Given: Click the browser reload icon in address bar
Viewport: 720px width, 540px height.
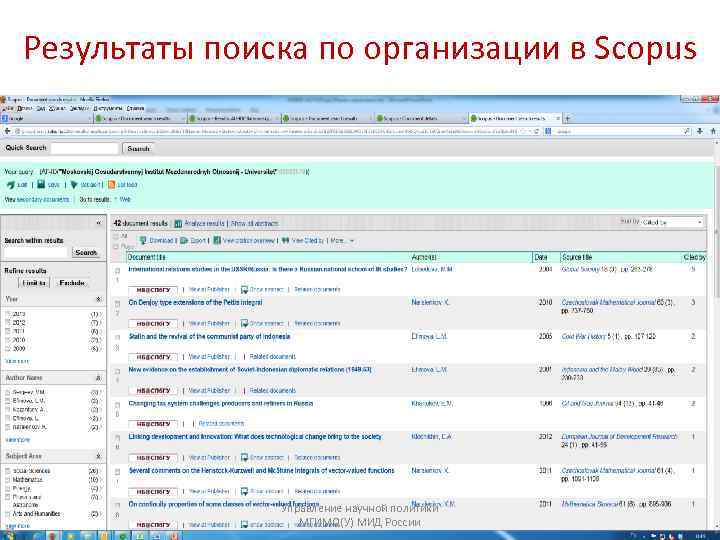Looking at the screenshot, I should click(x=536, y=131).
